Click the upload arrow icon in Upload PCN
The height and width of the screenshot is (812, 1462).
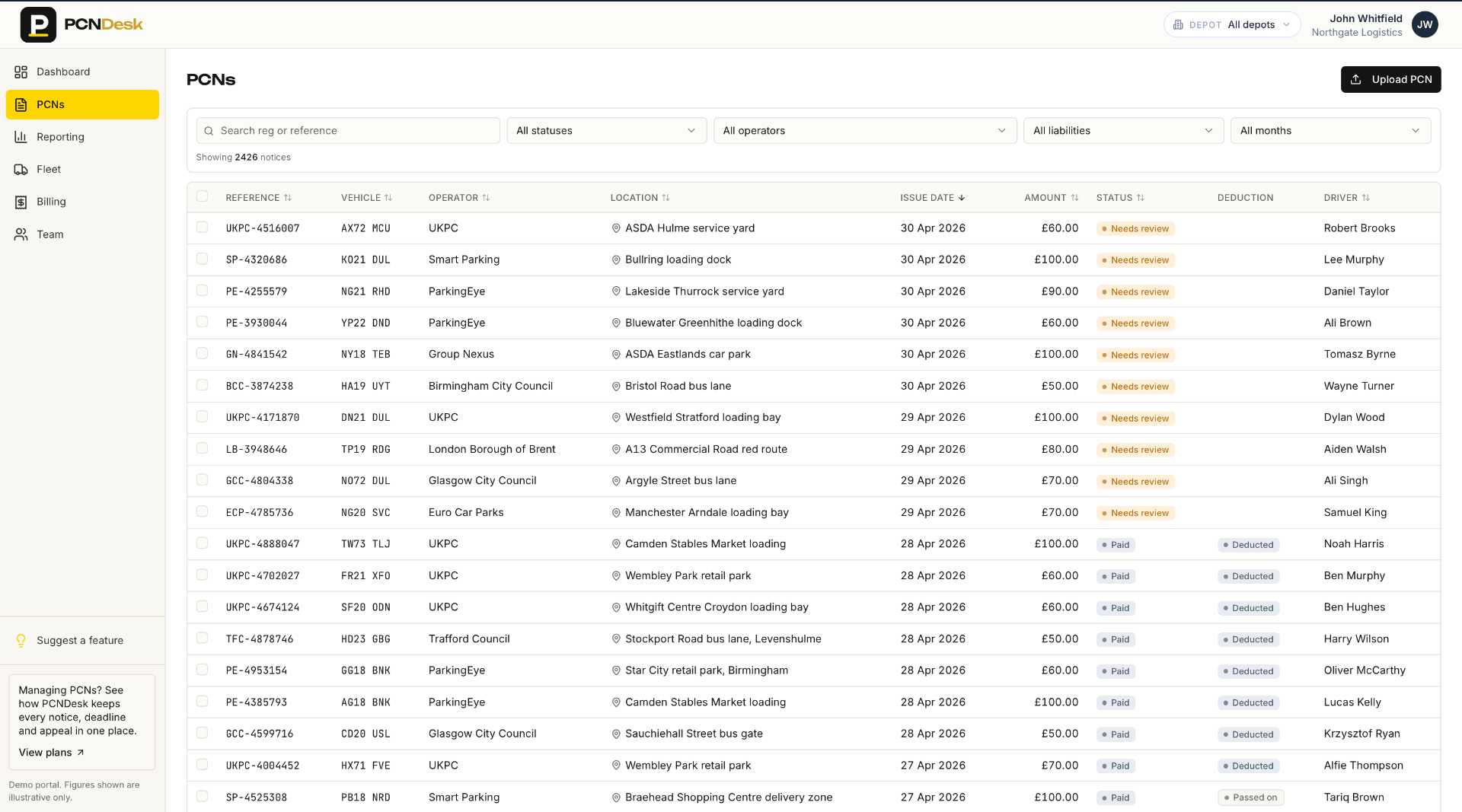tap(1356, 79)
